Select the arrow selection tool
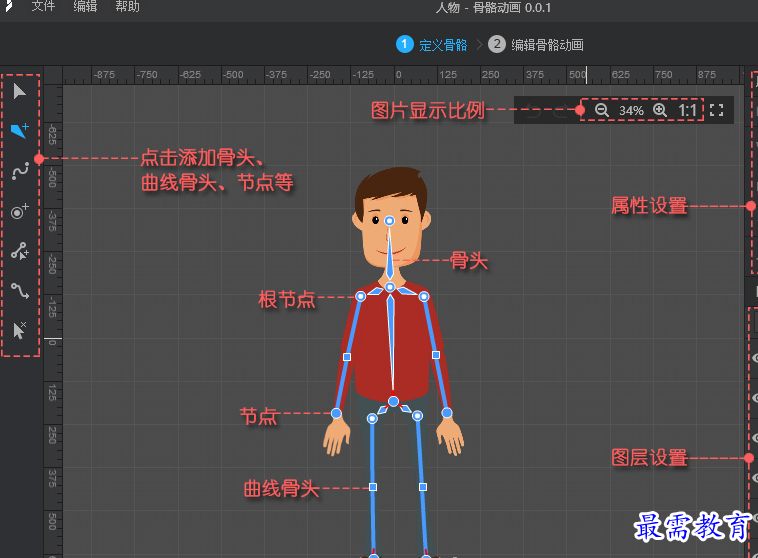This screenshot has height=558, width=758. click(20, 92)
